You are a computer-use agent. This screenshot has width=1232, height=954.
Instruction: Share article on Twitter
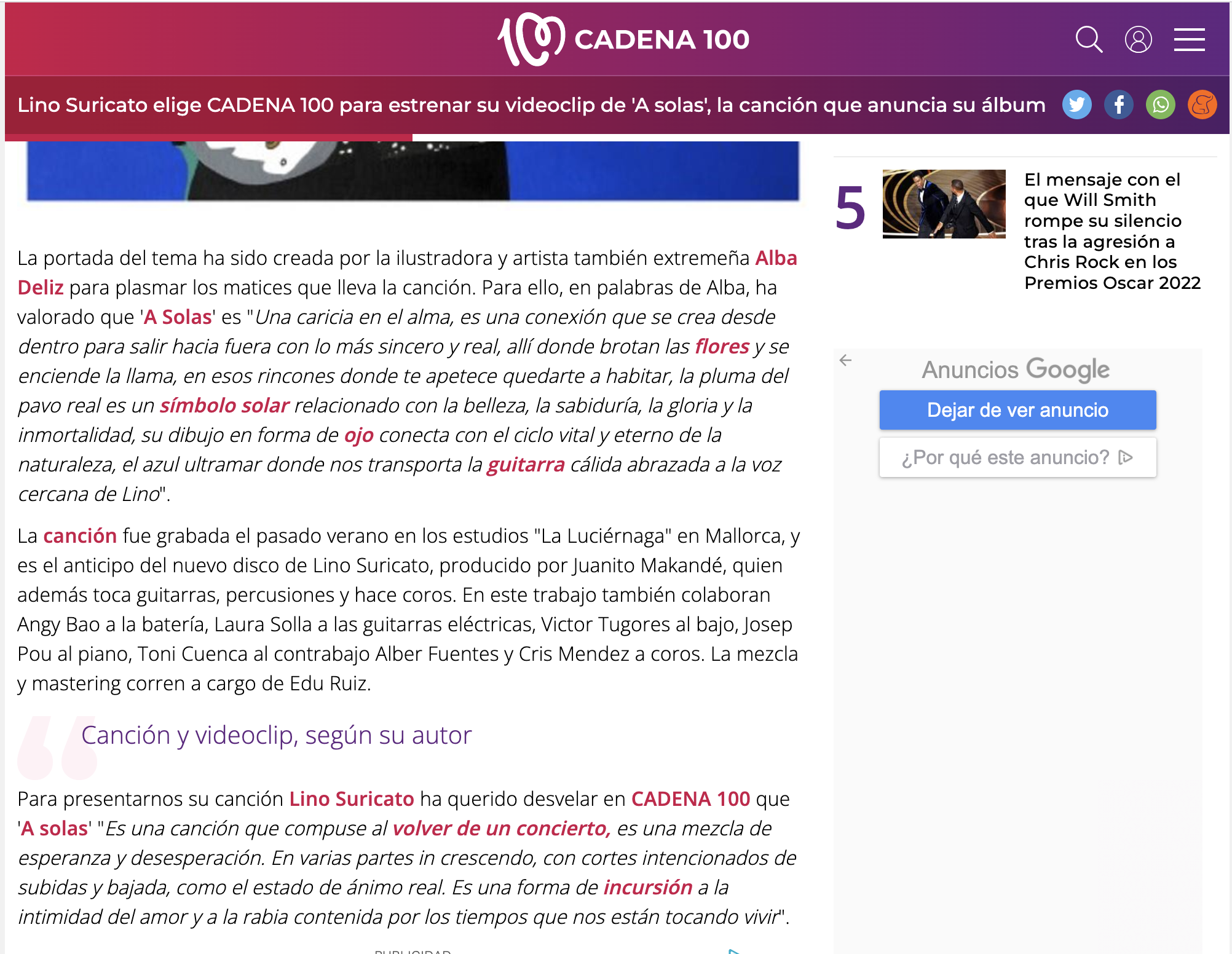[1077, 104]
